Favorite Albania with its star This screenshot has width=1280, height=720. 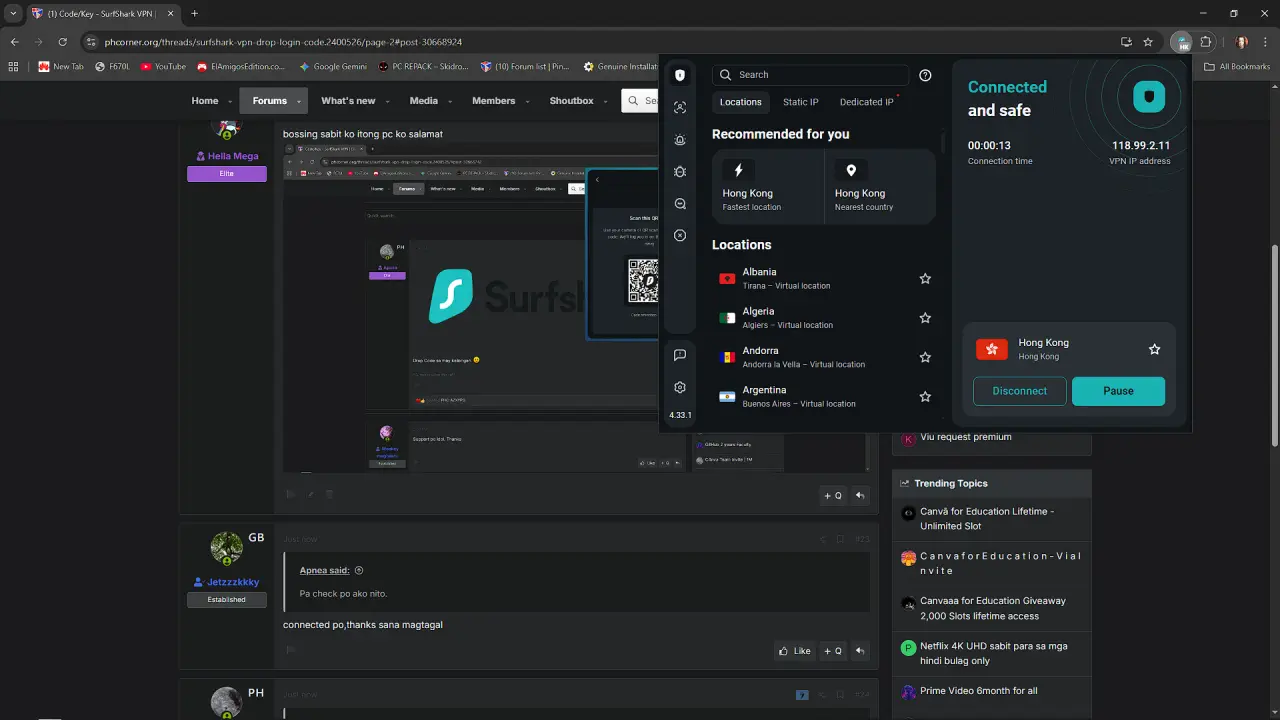[x=925, y=279]
